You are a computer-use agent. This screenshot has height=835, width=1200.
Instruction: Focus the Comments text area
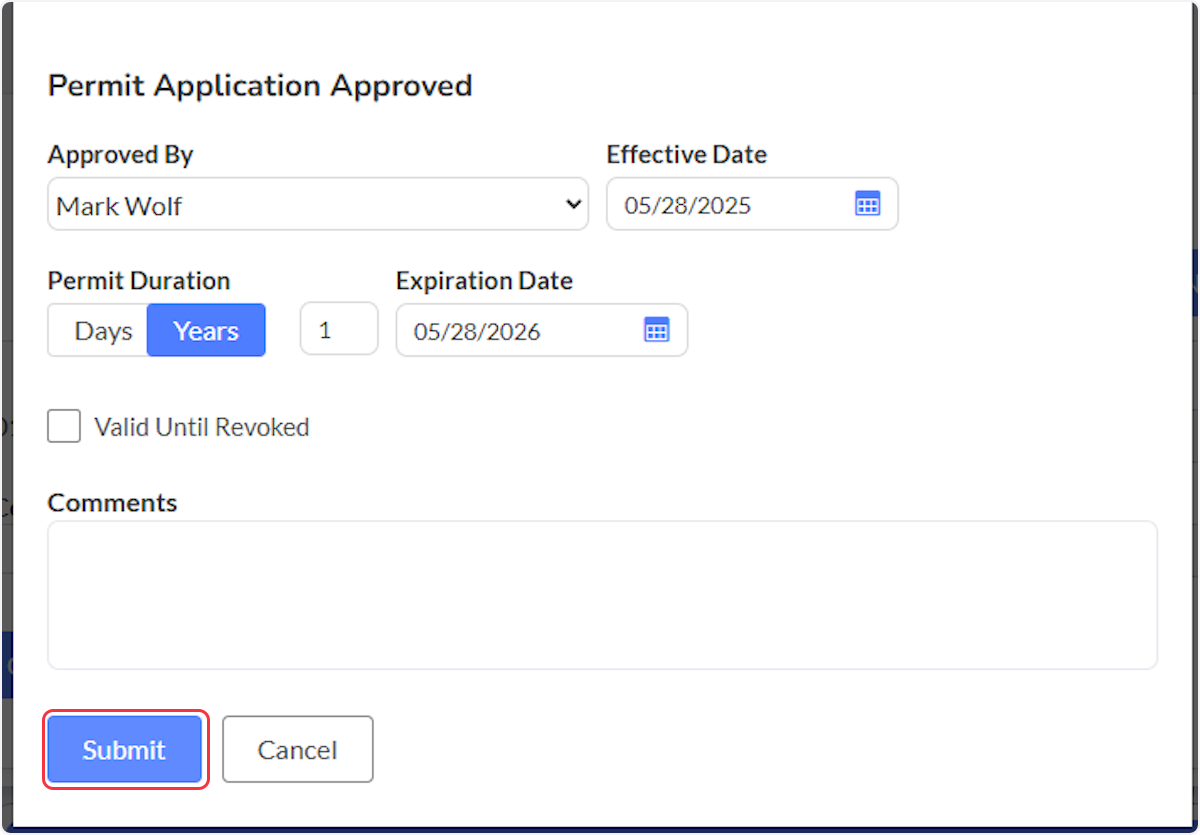tap(602, 595)
